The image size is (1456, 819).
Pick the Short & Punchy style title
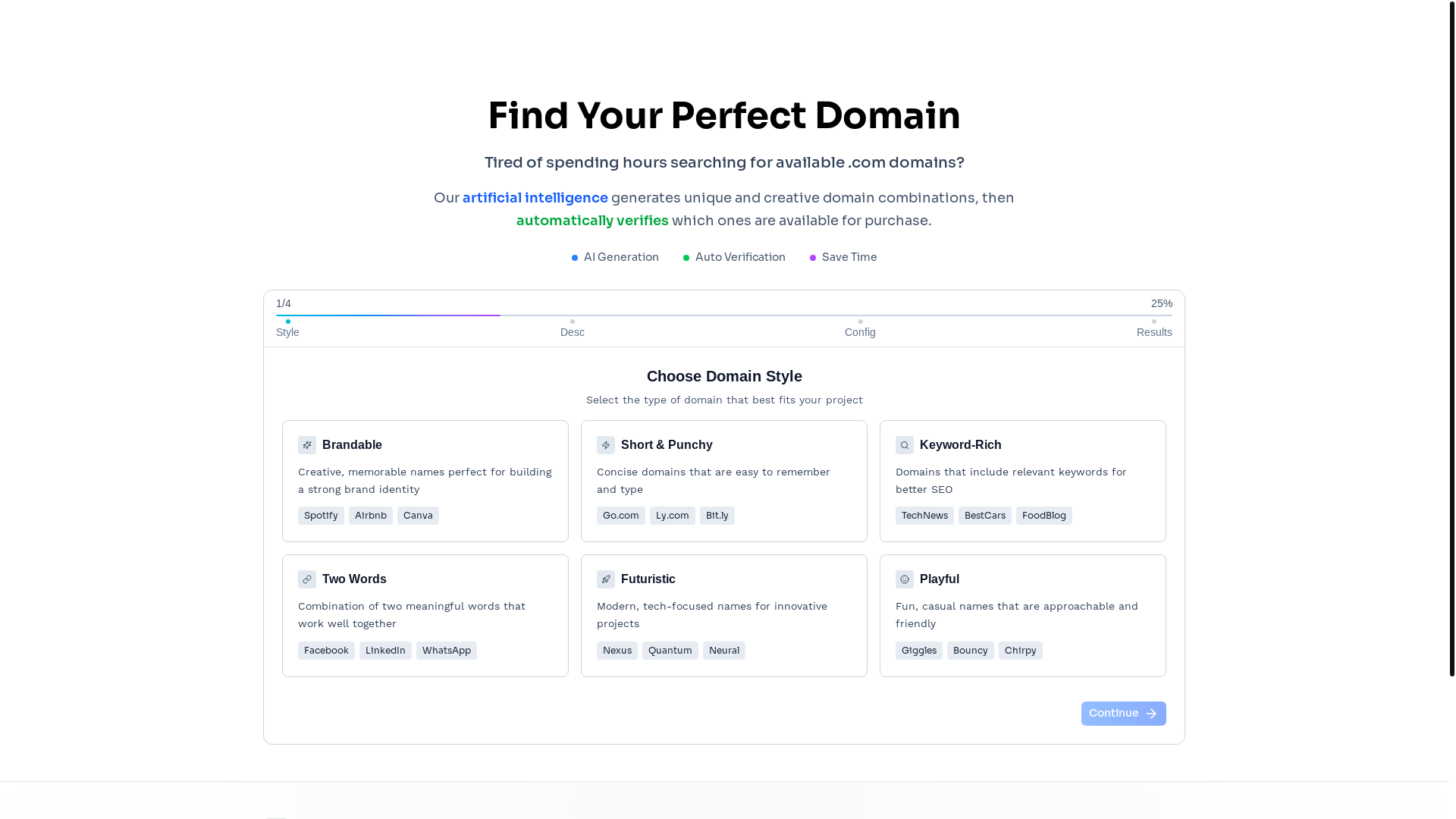click(x=667, y=445)
